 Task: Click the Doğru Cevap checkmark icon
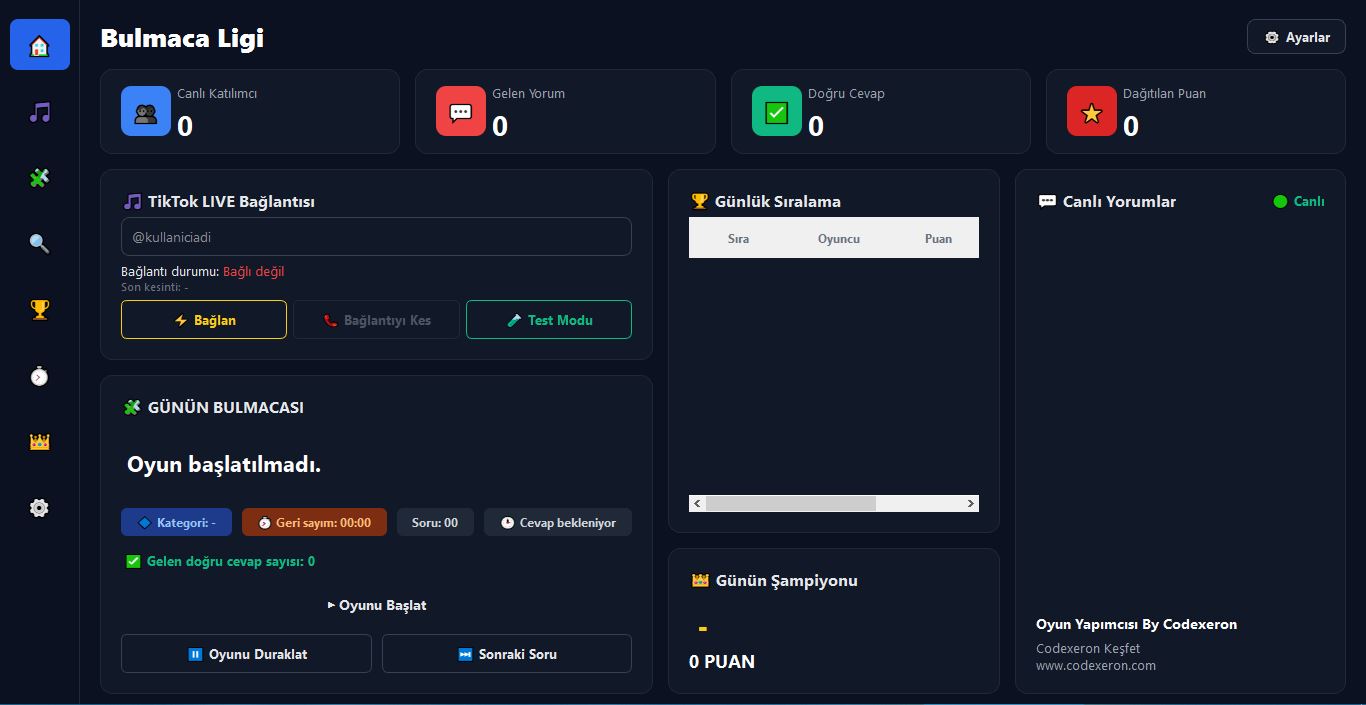point(777,111)
